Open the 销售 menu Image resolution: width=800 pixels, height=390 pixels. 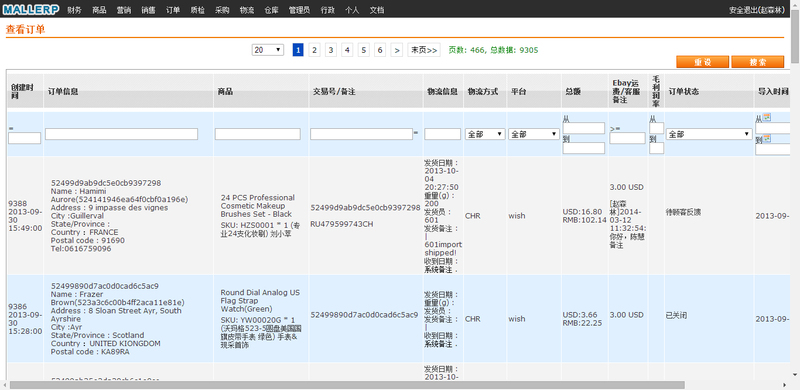tap(148, 10)
